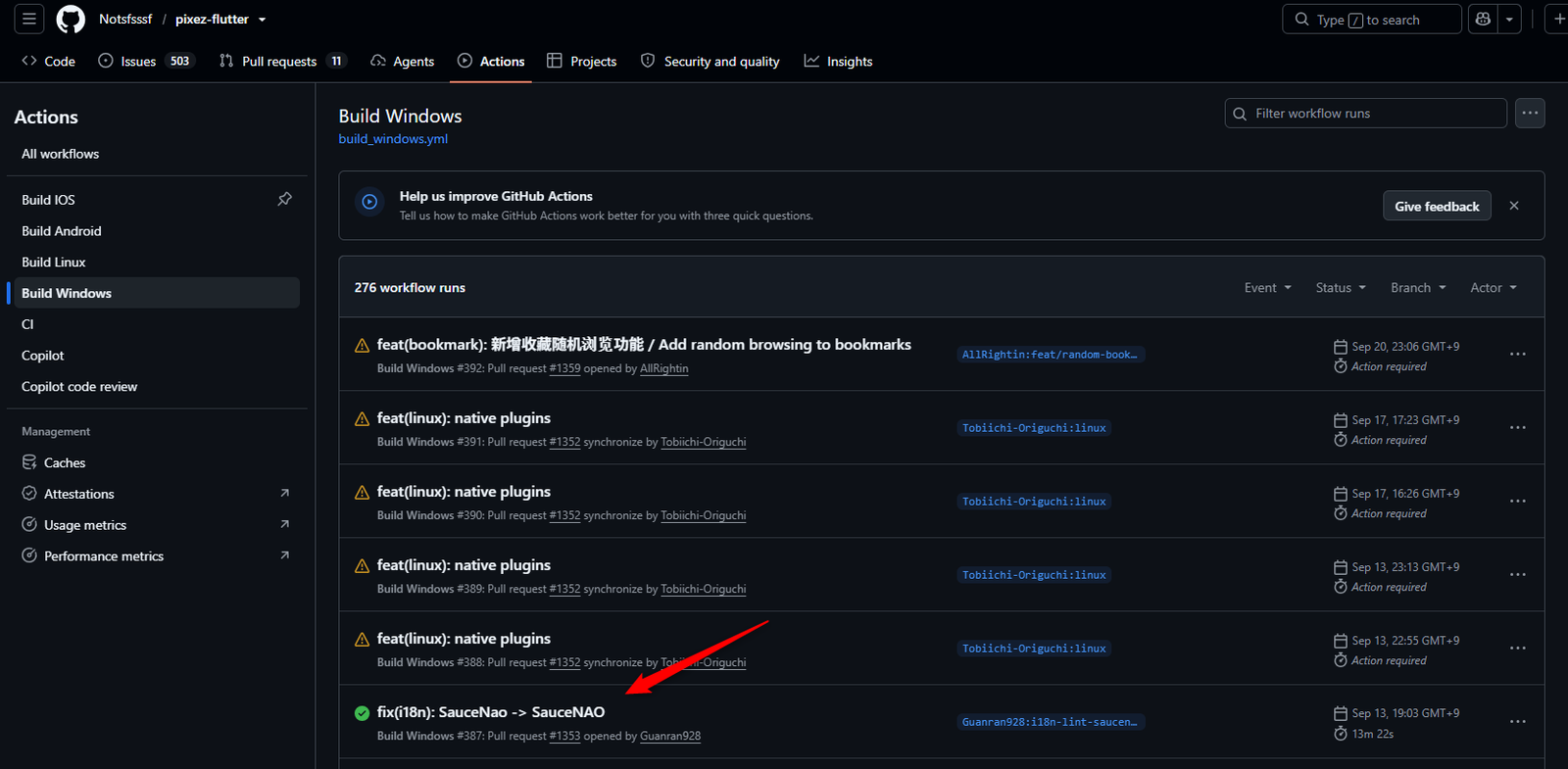Open the kebab menu for the SauceNAO run

[1518, 721]
